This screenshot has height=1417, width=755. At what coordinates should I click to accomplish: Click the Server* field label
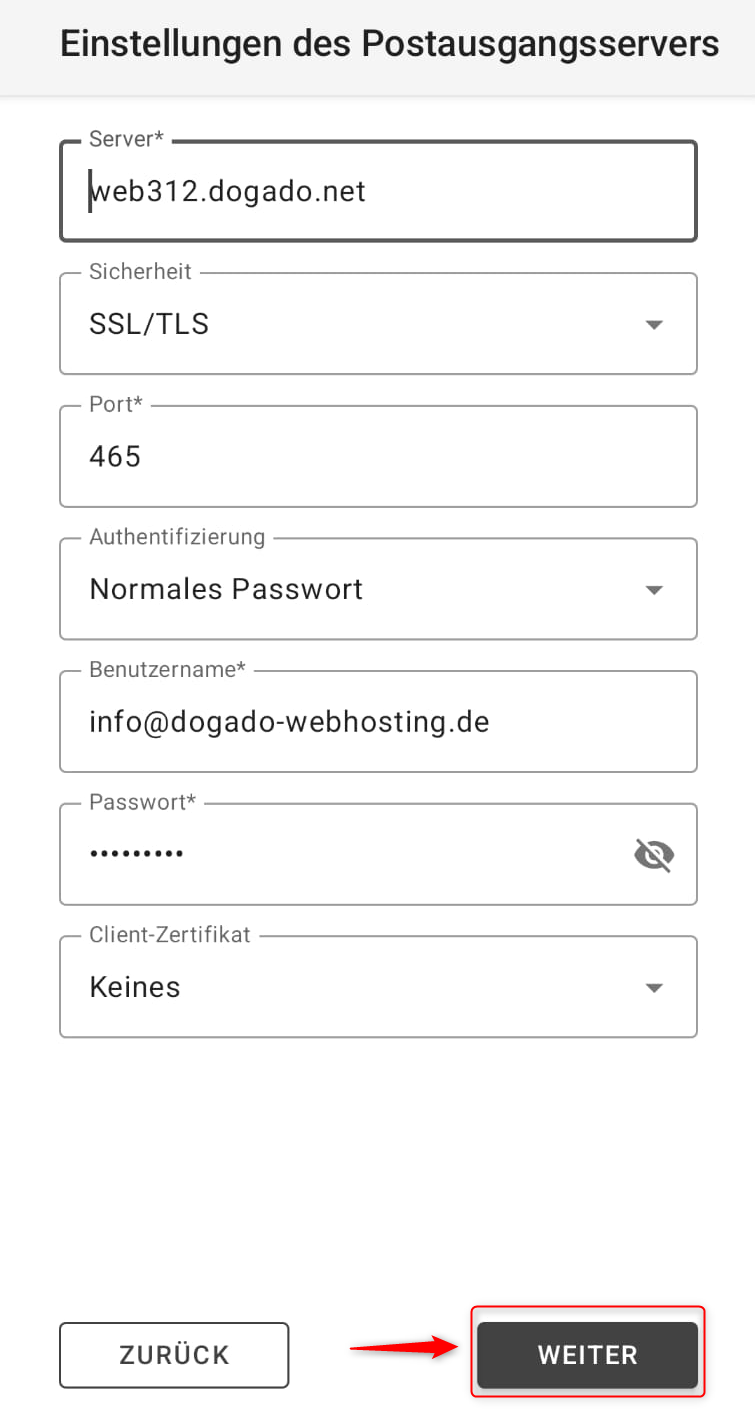pos(126,139)
